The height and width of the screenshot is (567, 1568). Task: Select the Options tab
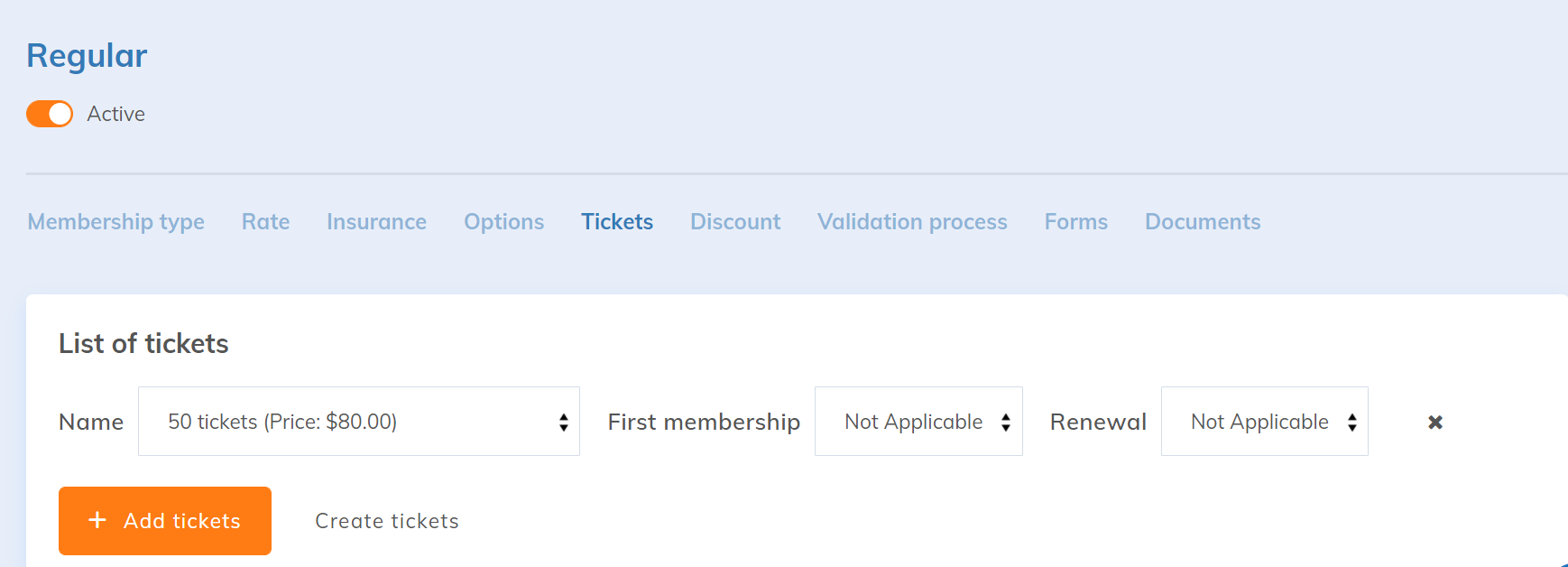[503, 222]
